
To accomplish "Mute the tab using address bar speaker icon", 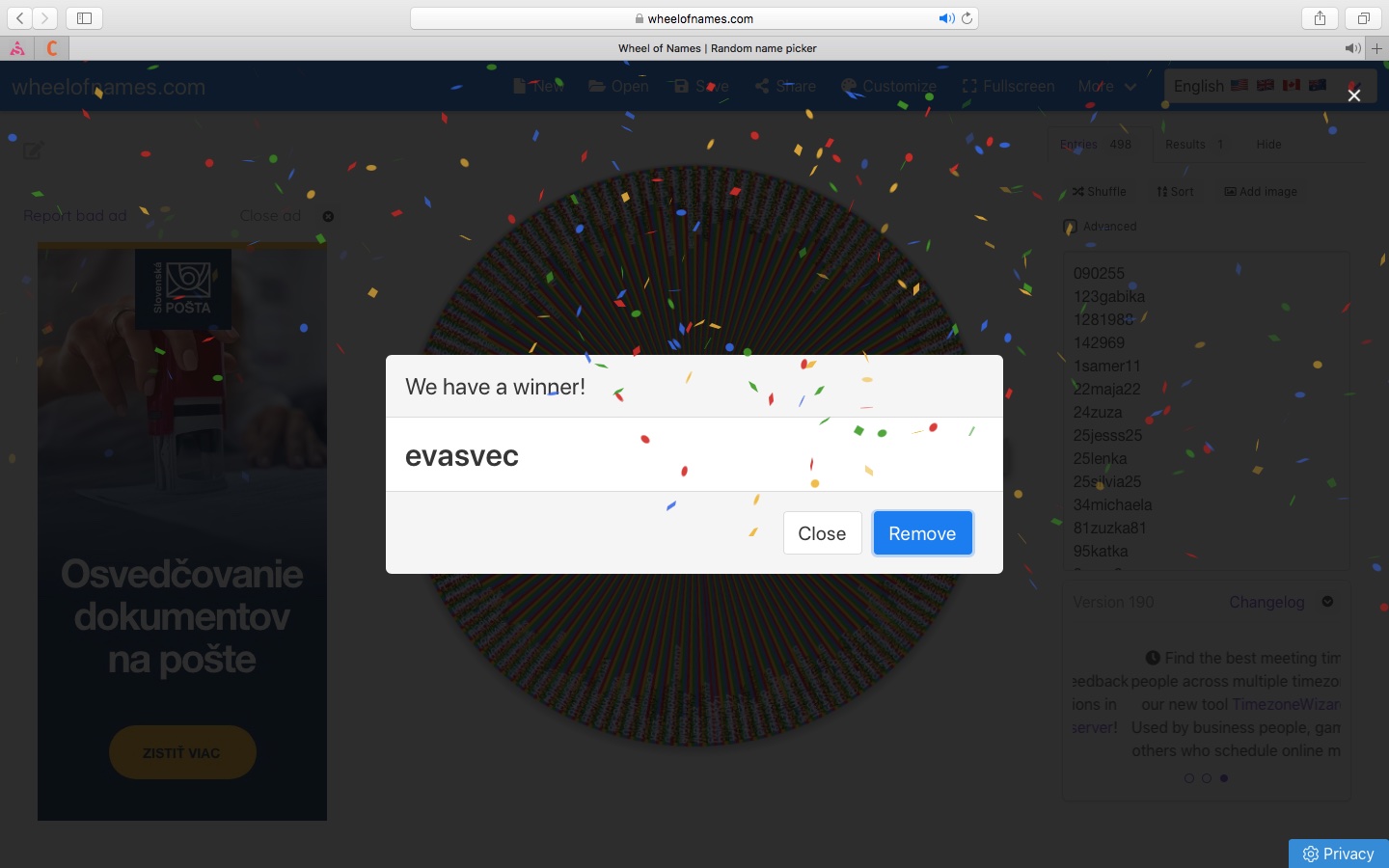I will (945, 18).
